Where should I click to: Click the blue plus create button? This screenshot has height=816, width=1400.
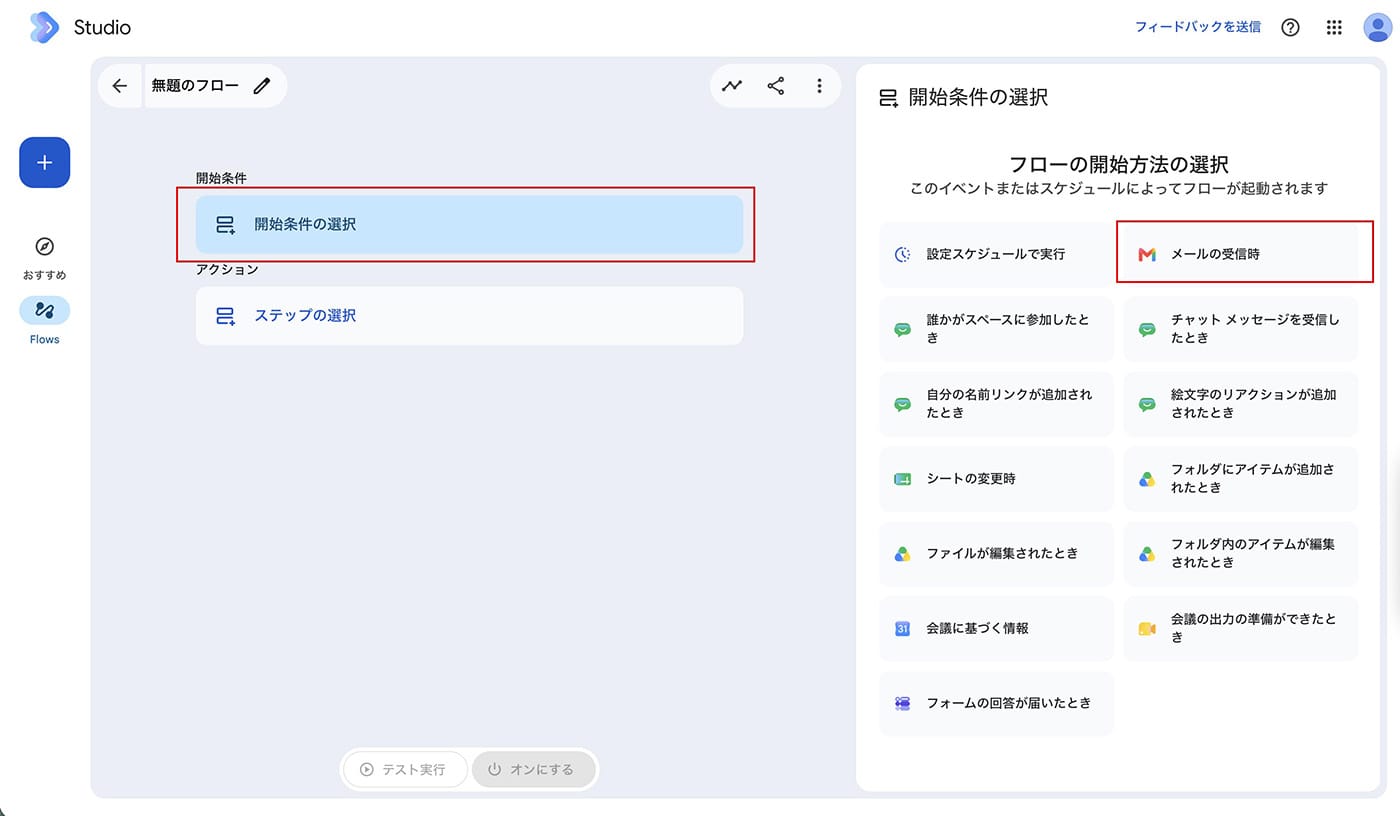pyautogui.click(x=45, y=162)
